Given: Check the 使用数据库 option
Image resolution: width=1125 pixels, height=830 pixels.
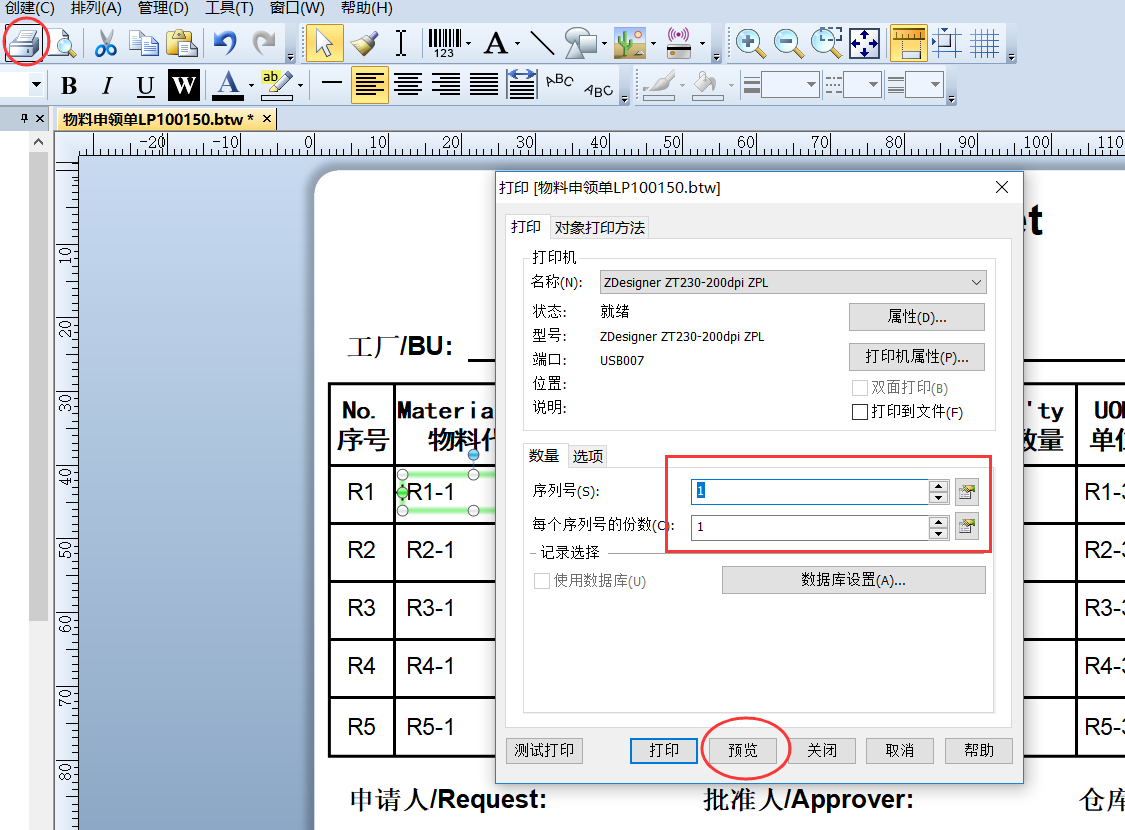Looking at the screenshot, I should [x=542, y=581].
